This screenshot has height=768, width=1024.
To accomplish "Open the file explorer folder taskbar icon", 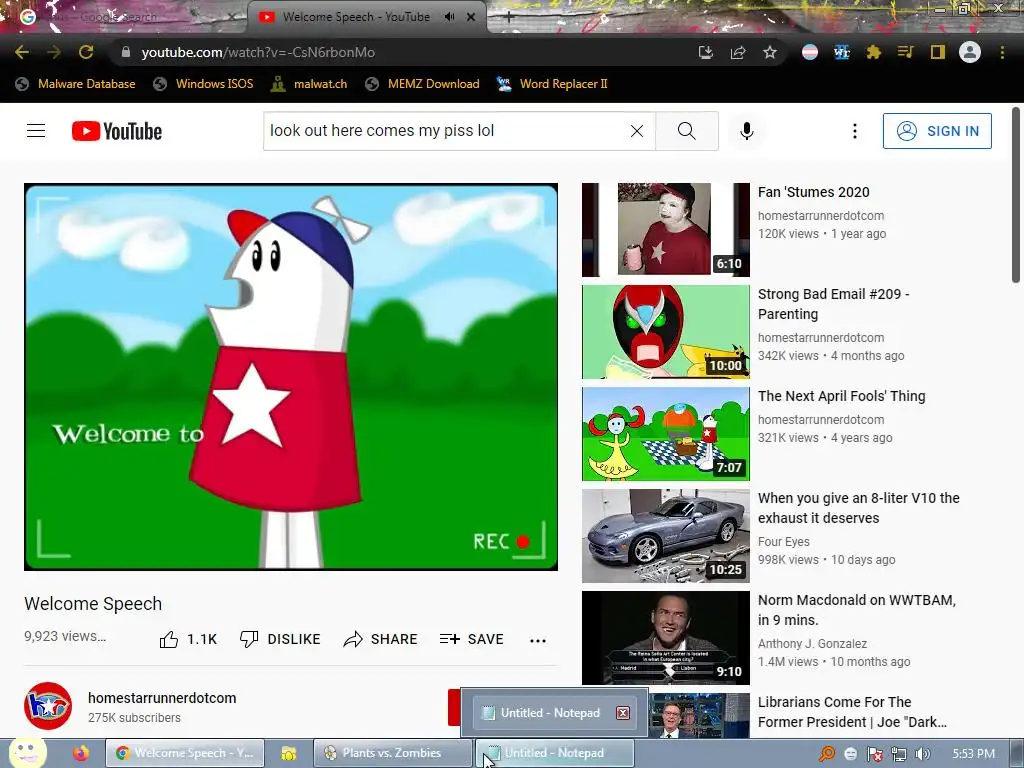I will pyautogui.click(x=288, y=753).
